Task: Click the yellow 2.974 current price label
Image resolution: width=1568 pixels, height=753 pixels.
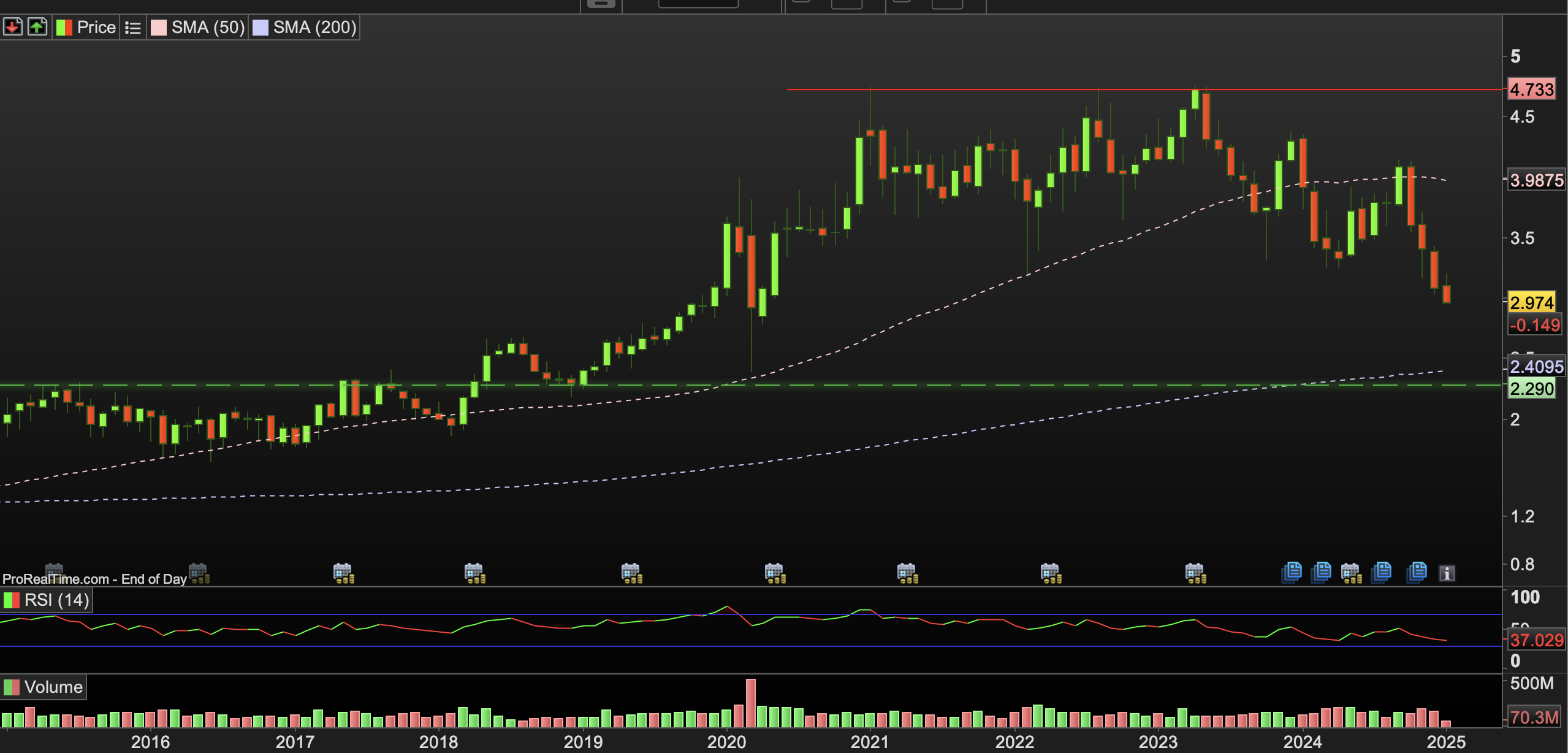Action: pyautogui.click(x=1531, y=302)
